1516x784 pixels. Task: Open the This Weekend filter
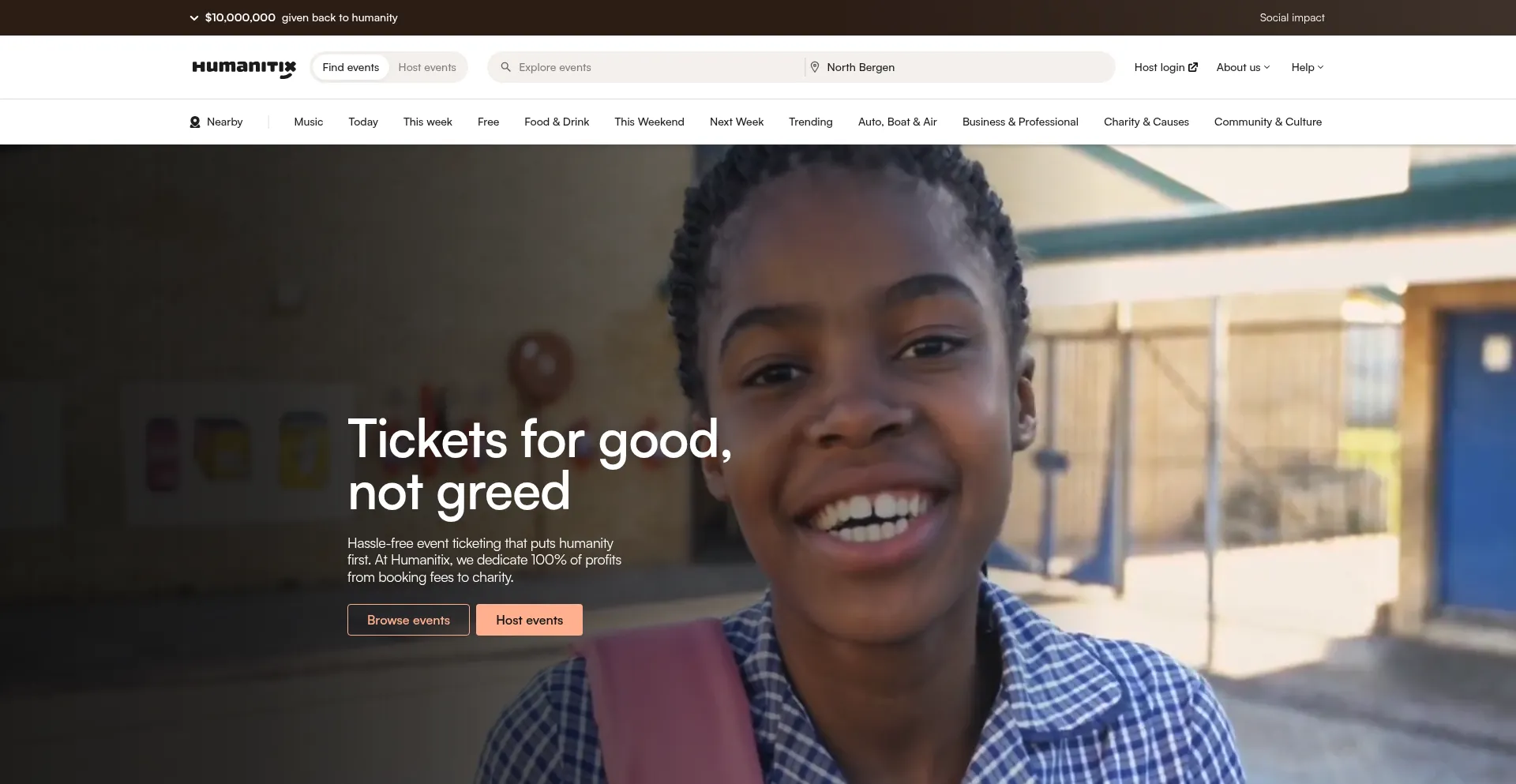pyautogui.click(x=649, y=122)
